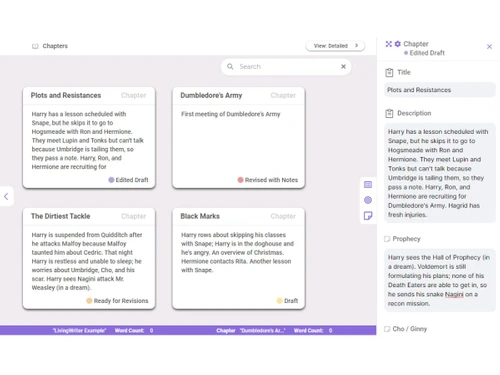The width and height of the screenshot is (500, 375).
Task: Open the list panel side icon
Action: [368, 185]
